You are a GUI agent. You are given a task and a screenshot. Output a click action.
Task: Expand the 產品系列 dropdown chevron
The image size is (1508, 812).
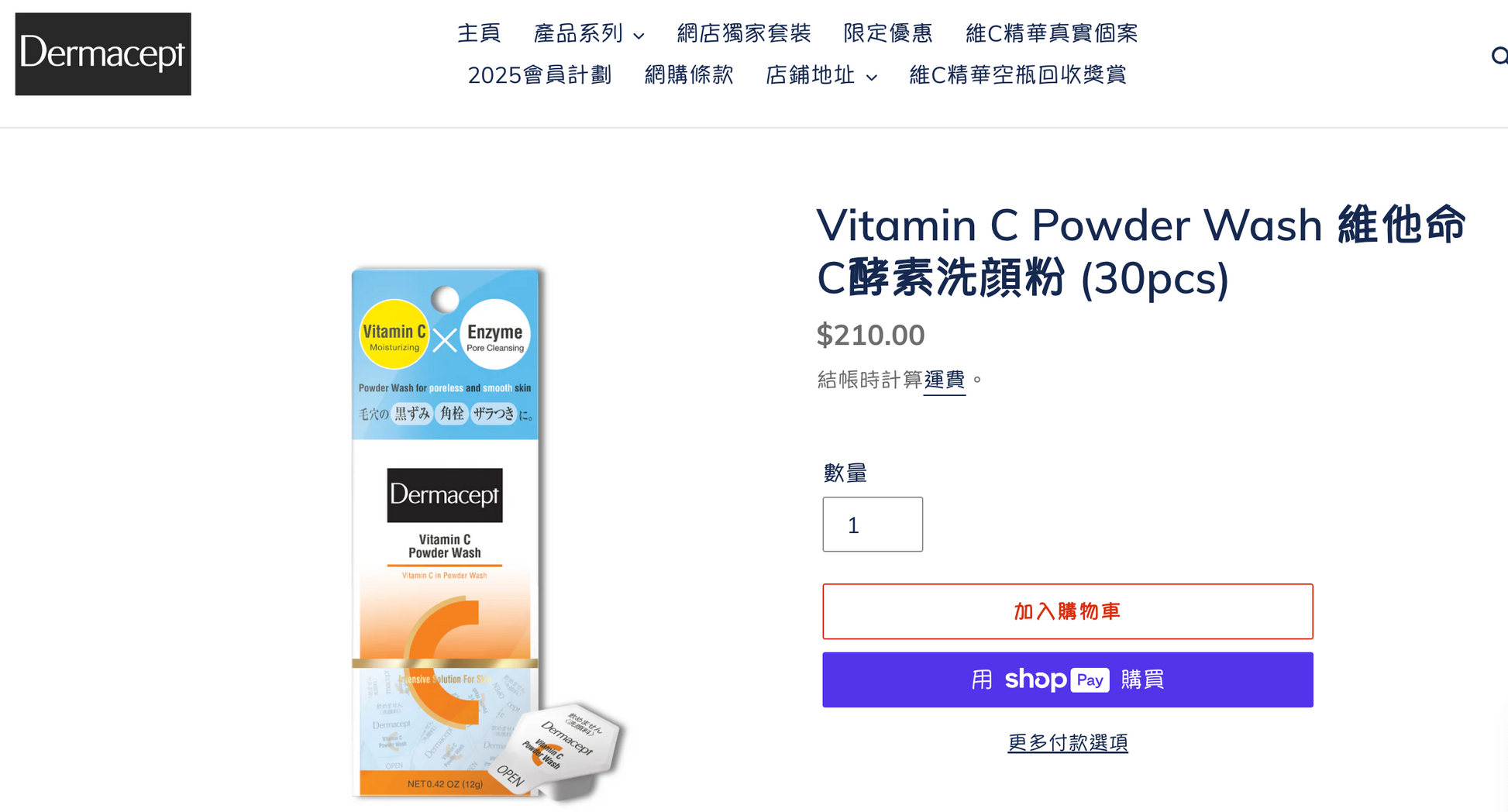(639, 35)
